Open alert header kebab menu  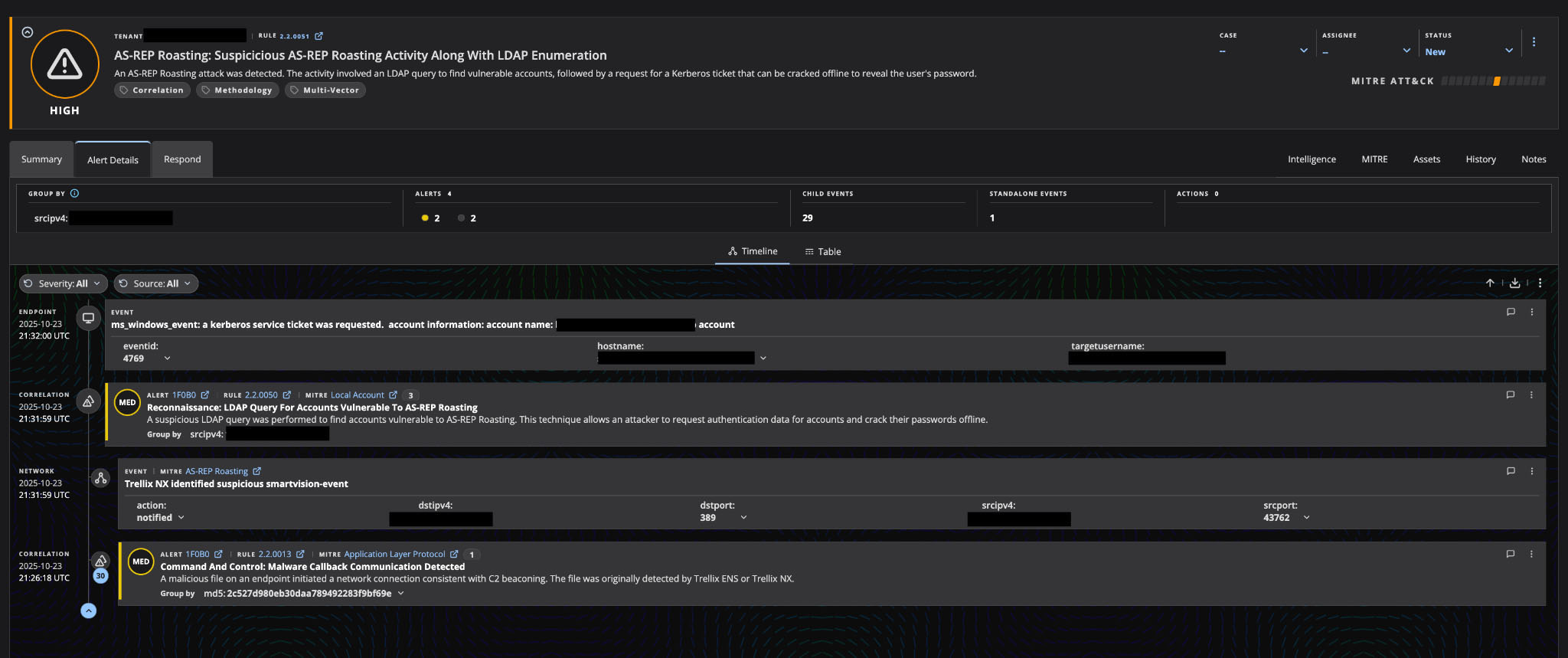(1534, 42)
